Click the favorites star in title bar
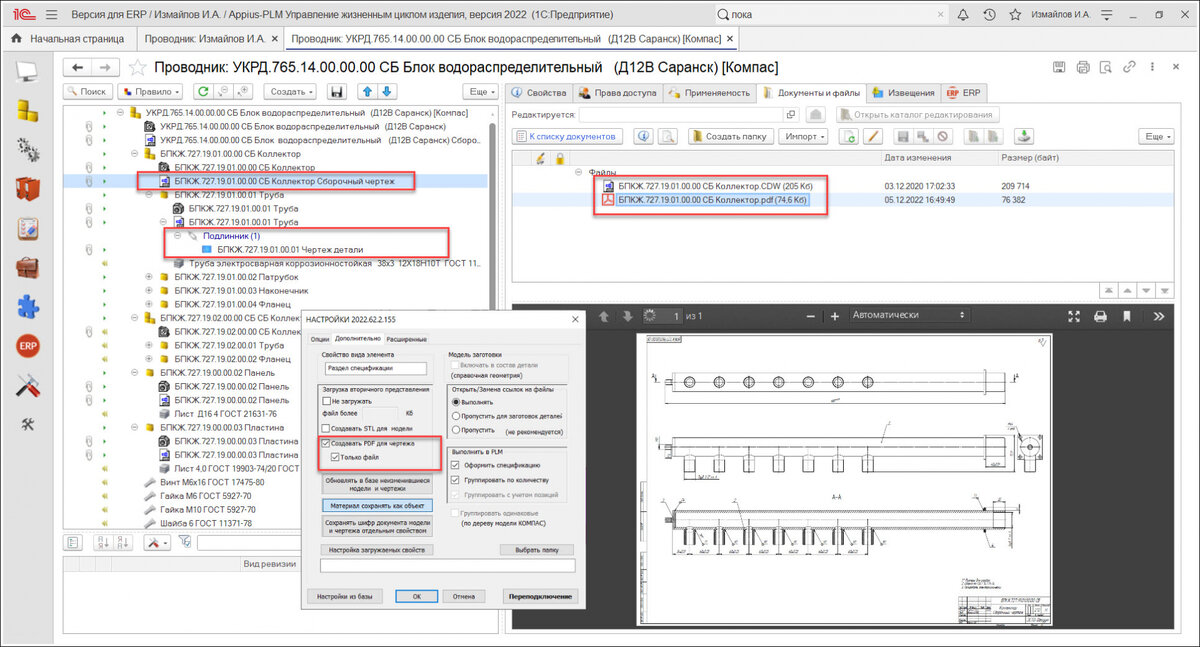1200x647 pixels. (1015, 15)
